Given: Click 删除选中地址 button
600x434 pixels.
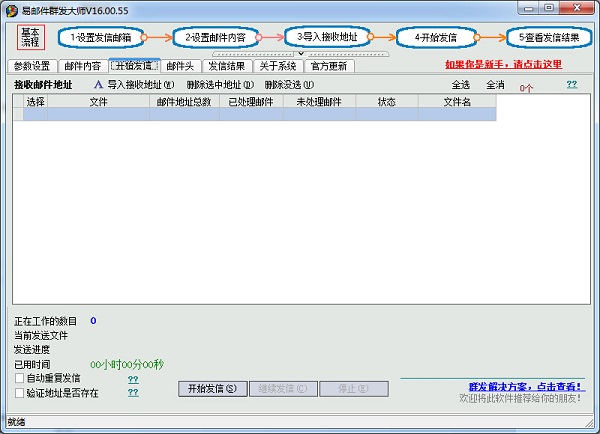Looking at the screenshot, I should (219, 85).
